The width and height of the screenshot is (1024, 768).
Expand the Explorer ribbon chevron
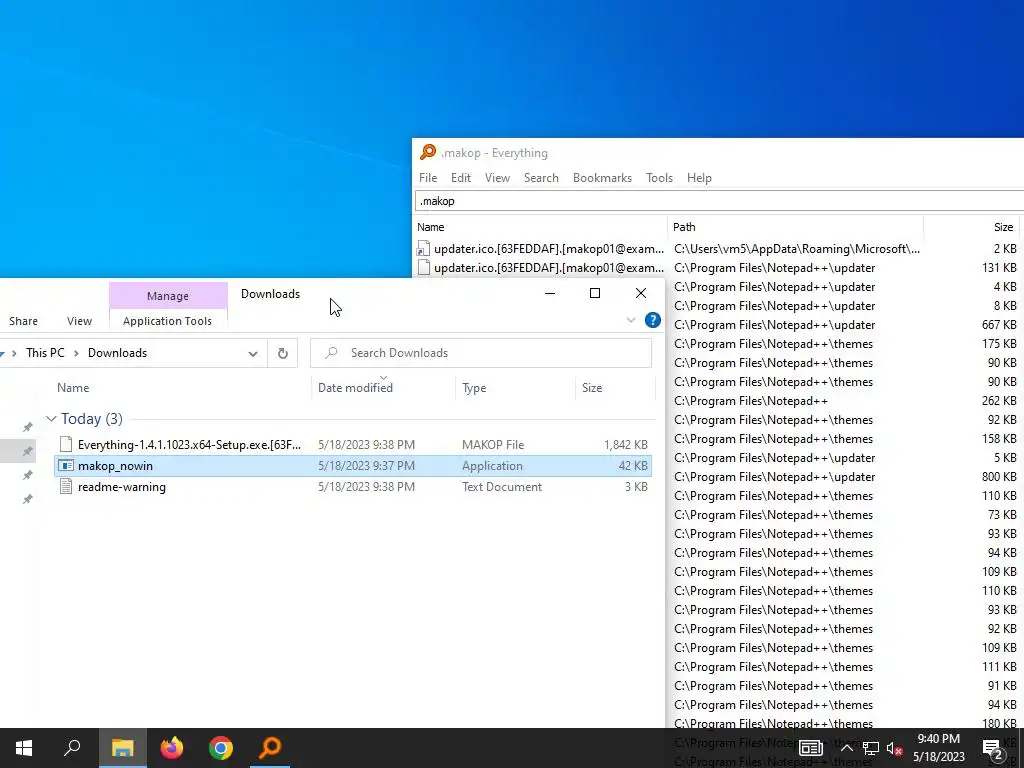coord(631,320)
